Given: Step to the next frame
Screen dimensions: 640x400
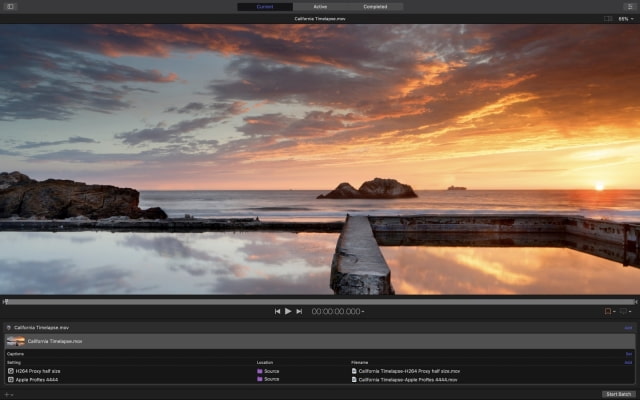Looking at the screenshot, I should [x=299, y=311].
